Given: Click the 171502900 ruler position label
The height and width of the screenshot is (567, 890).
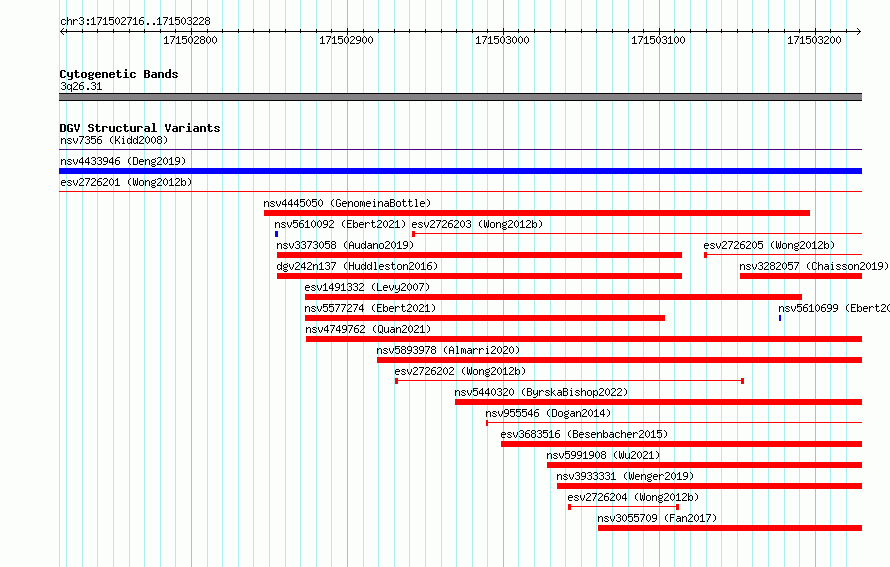Looking at the screenshot, I should point(346,40).
